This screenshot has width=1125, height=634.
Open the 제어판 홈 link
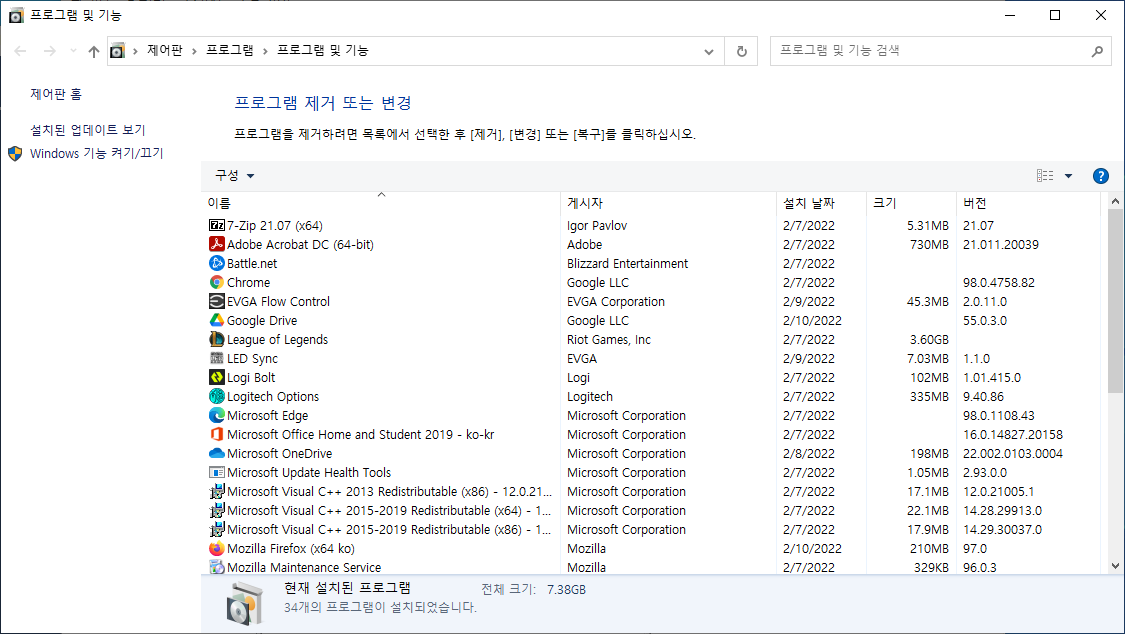pyautogui.click(x=56, y=94)
